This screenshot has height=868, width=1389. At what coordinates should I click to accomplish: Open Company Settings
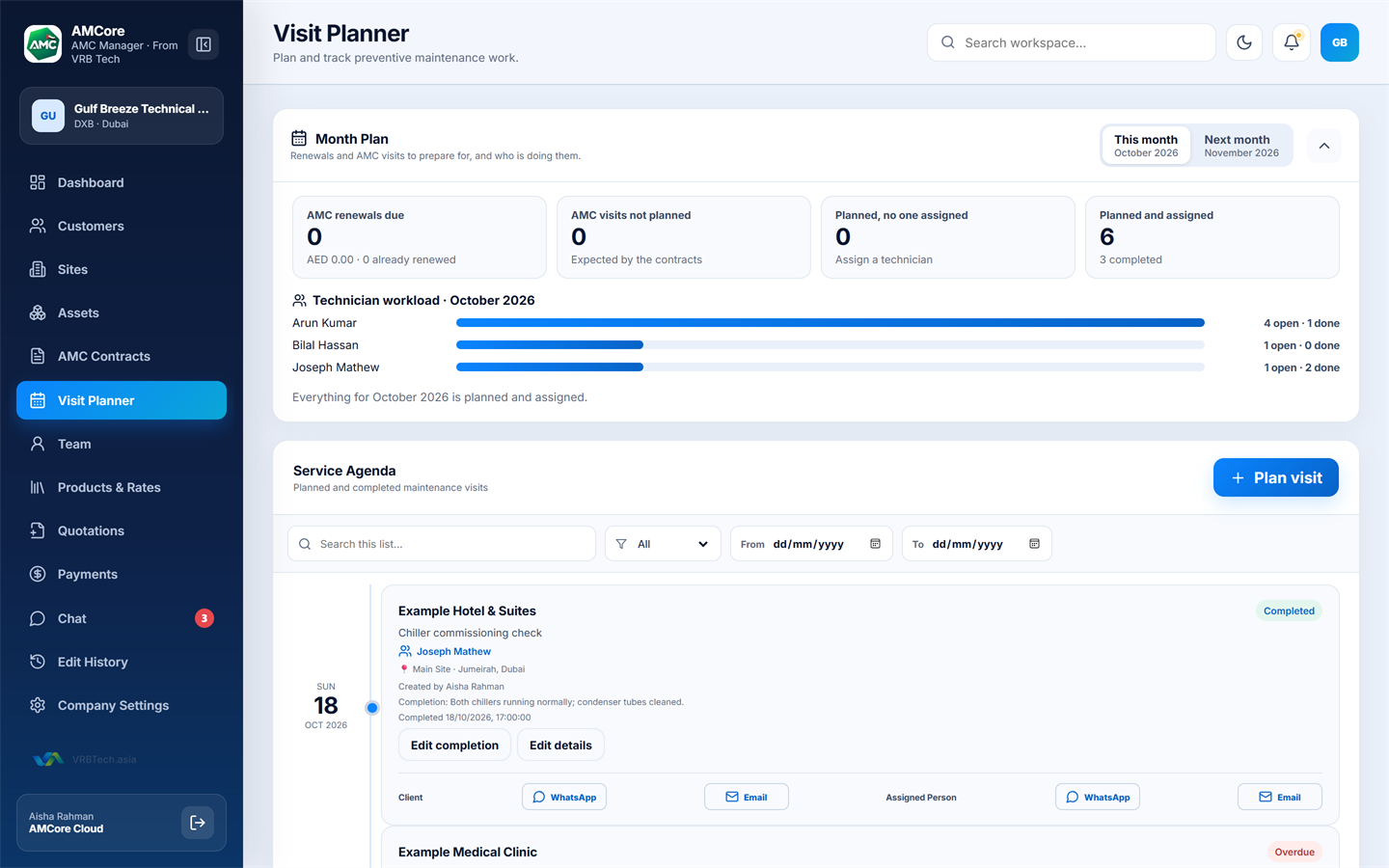tap(122, 705)
